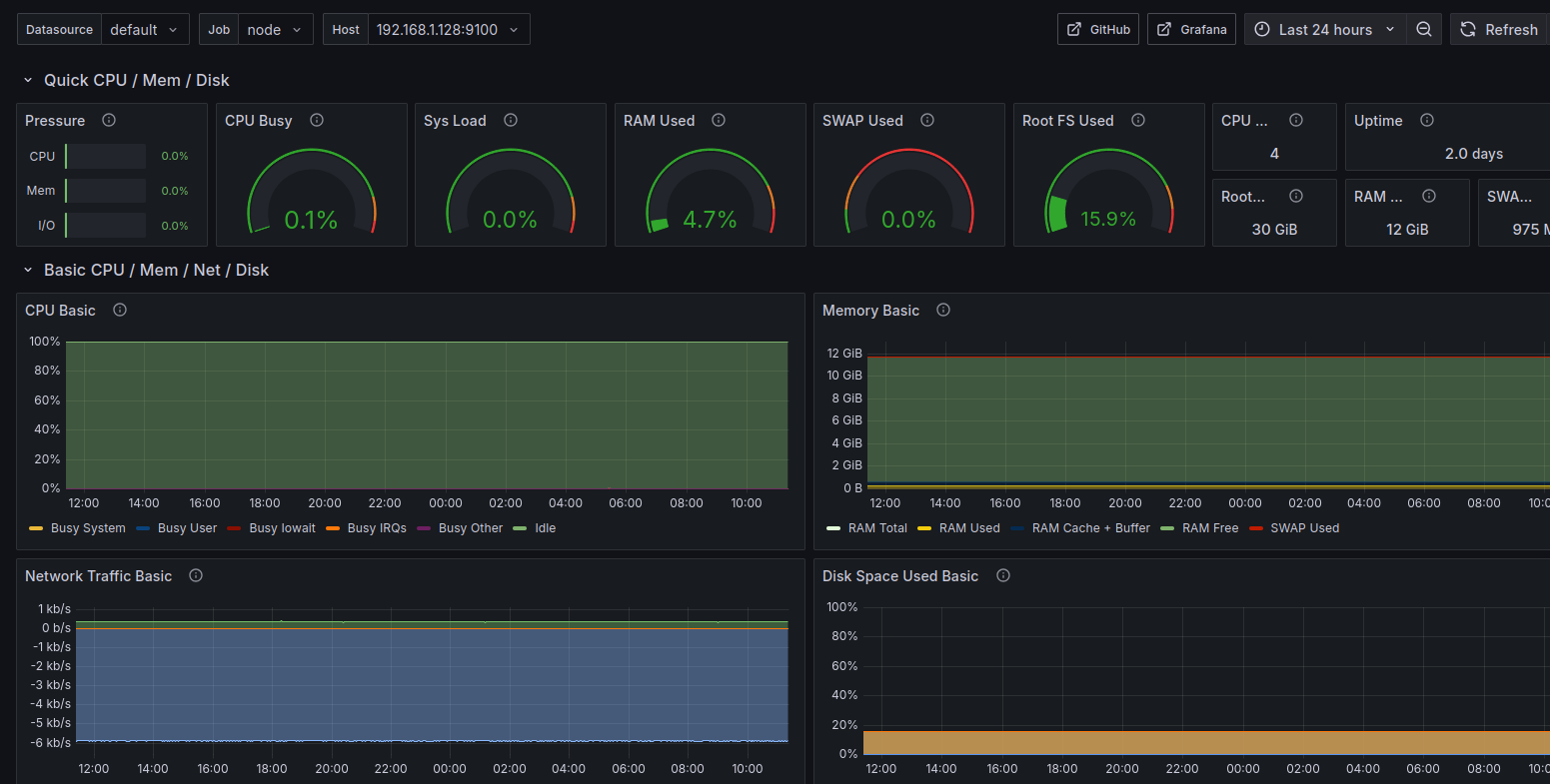Viewport: 1550px width, 784px height.
Task: Open the GitHub link
Action: tap(1098, 30)
